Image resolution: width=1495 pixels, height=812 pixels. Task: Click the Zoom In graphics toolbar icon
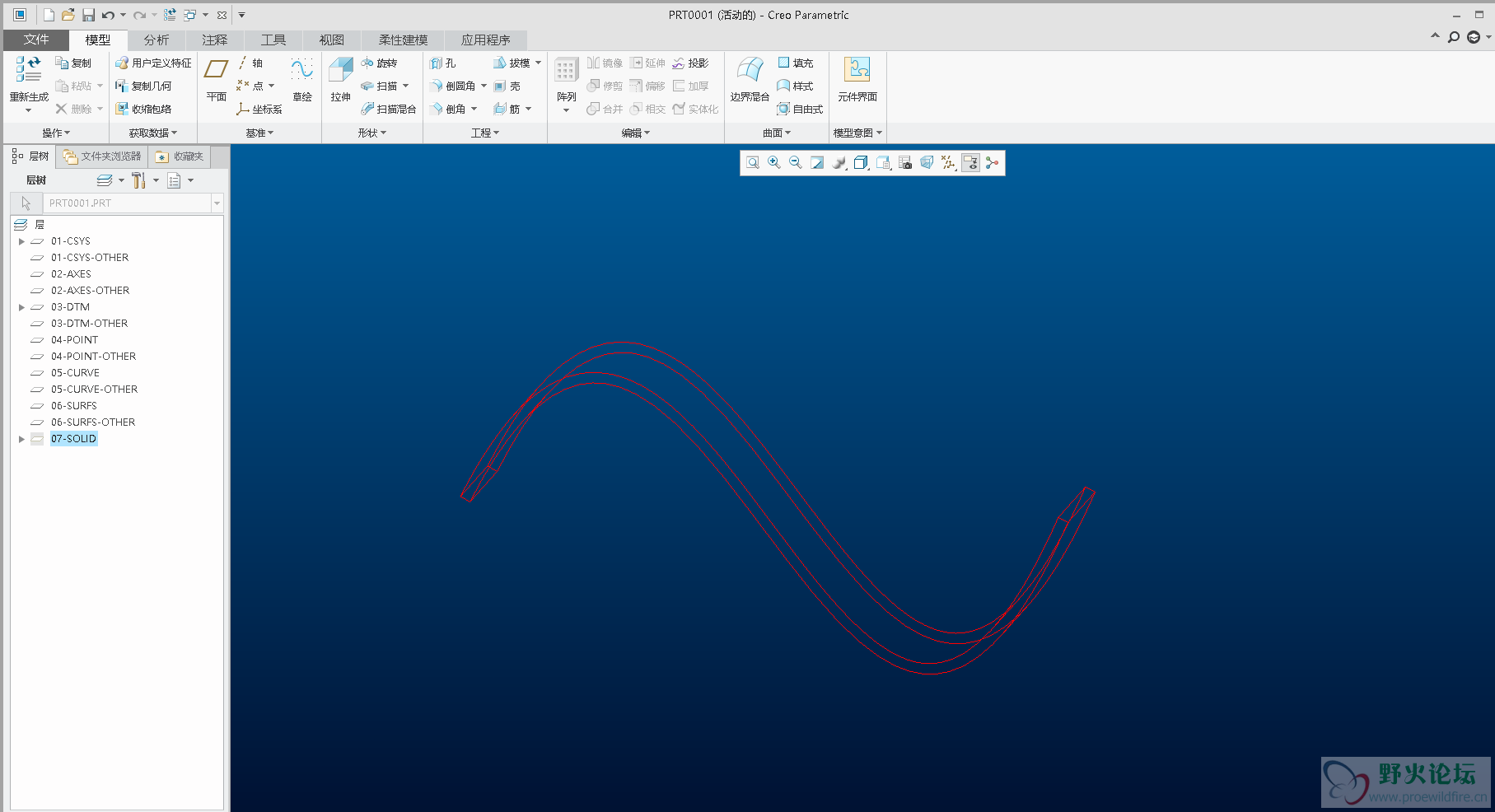(774, 163)
